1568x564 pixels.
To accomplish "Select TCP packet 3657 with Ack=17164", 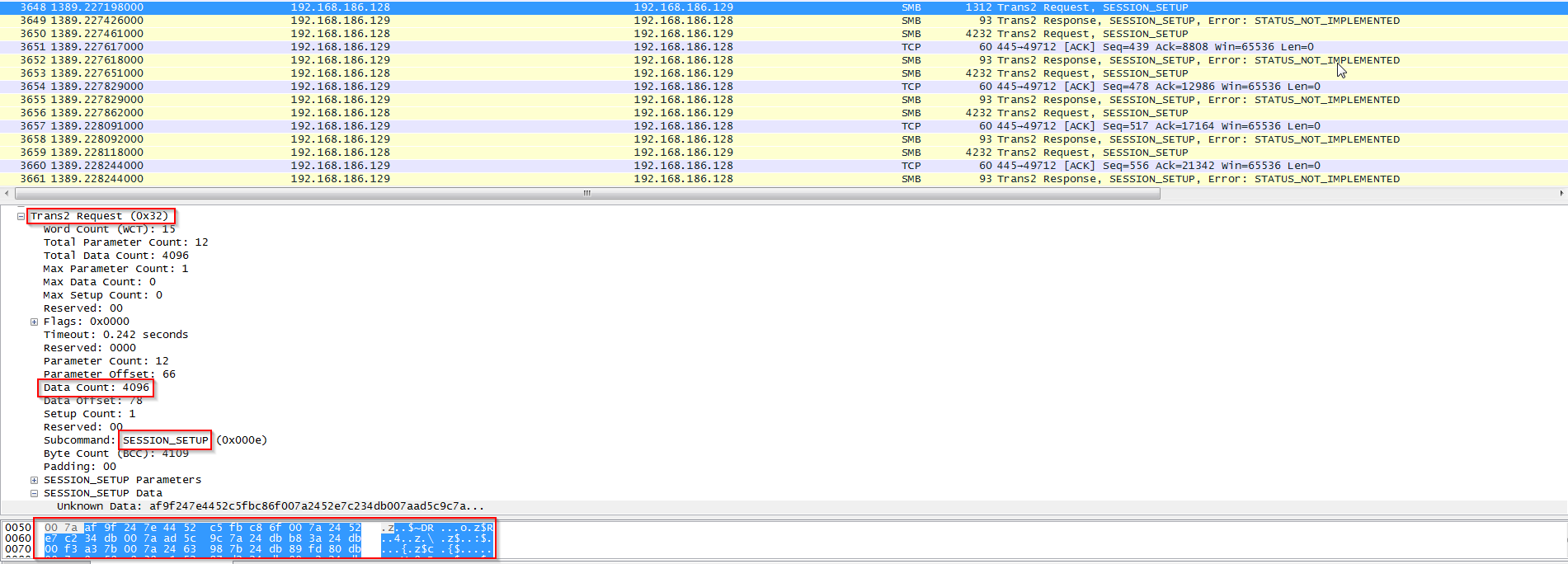I will click(x=784, y=126).
